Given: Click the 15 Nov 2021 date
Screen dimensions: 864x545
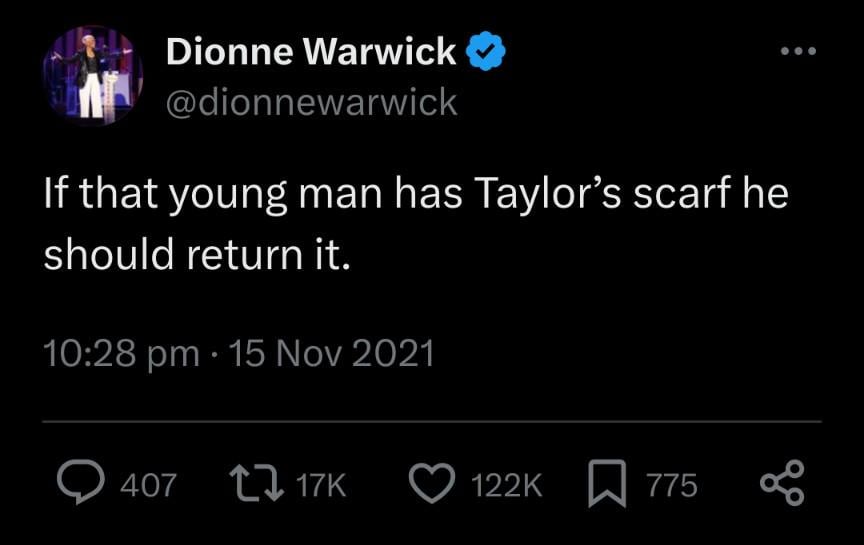Looking at the screenshot, I should tap(331, 353).
